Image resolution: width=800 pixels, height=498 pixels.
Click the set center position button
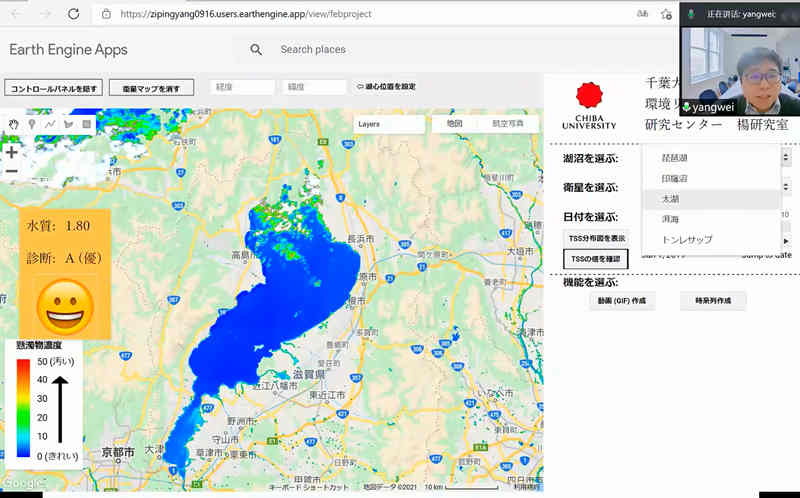(386, 87)
